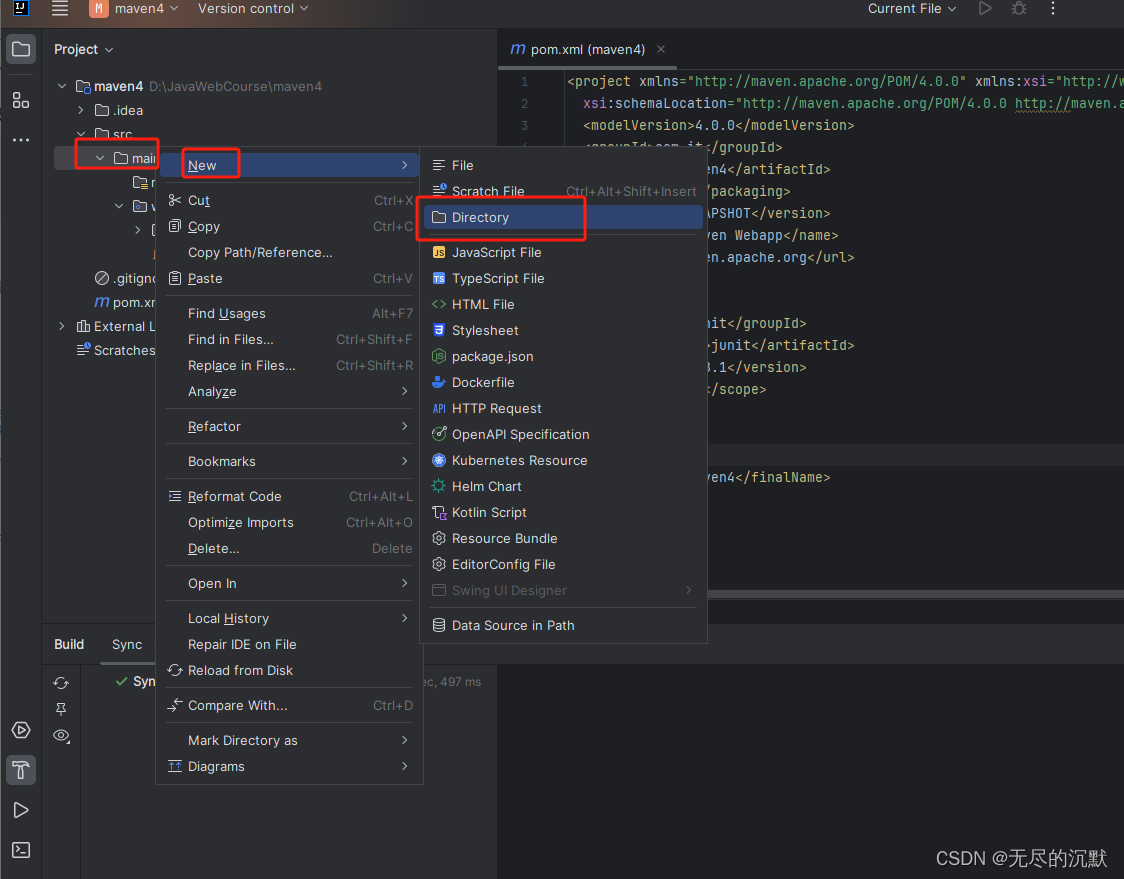Image resolution: width=1124 pixels, height=879 pixels.
Task: Open the Run tool window at sidebar
Action: pyautogui.click(x=21, y=810)
